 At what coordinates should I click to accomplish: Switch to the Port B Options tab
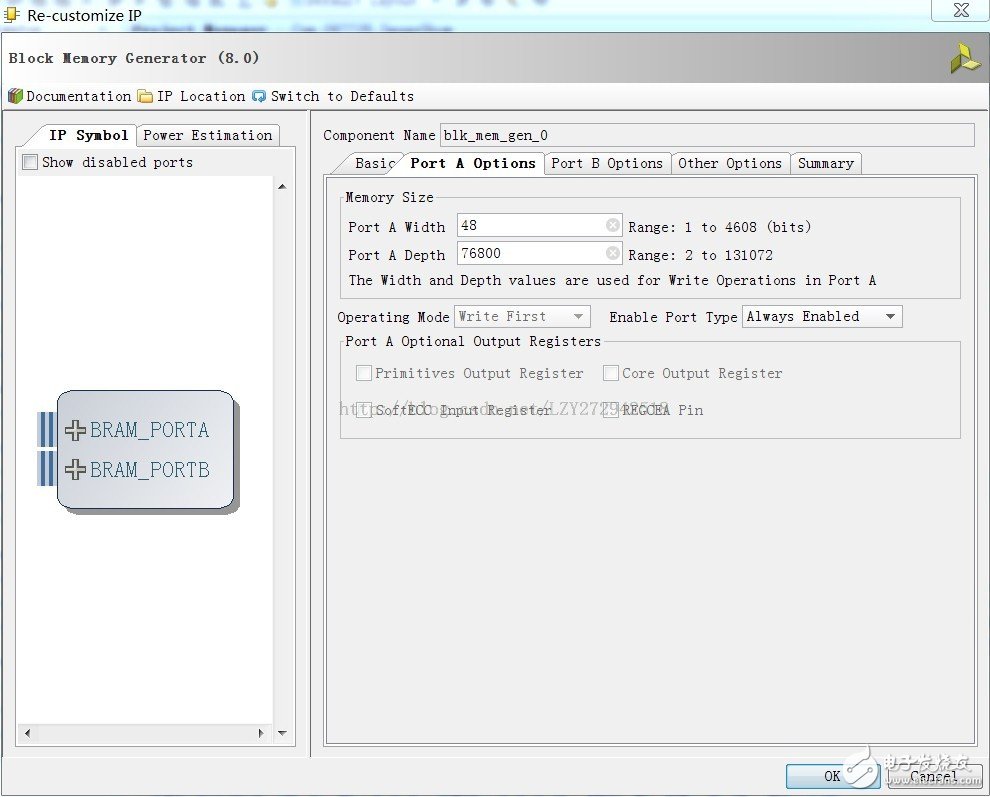point(606,163)
